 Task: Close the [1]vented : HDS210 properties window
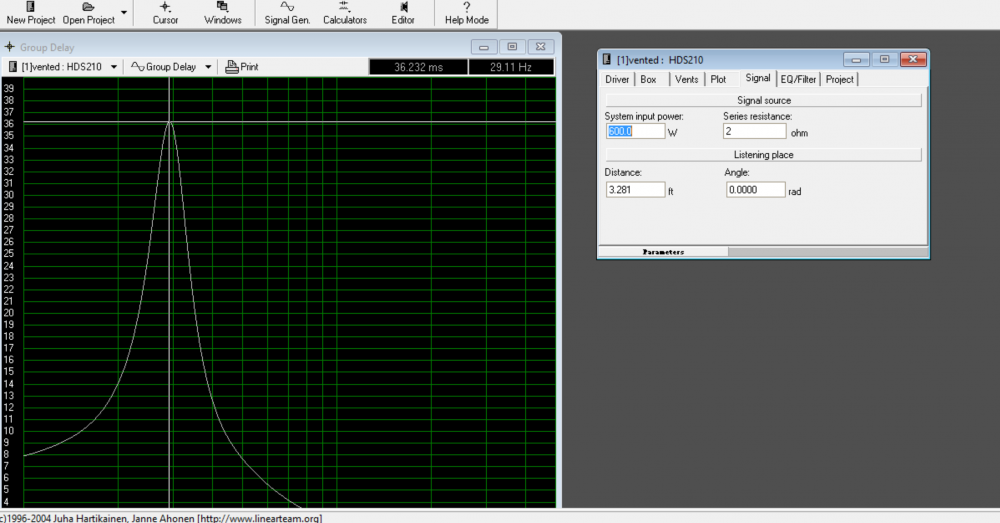click(913, 59)
